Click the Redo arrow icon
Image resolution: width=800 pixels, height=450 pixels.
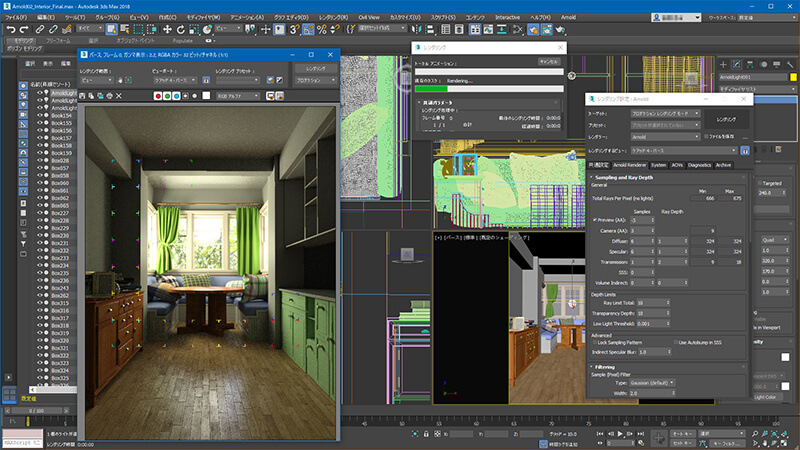point(23,30)
